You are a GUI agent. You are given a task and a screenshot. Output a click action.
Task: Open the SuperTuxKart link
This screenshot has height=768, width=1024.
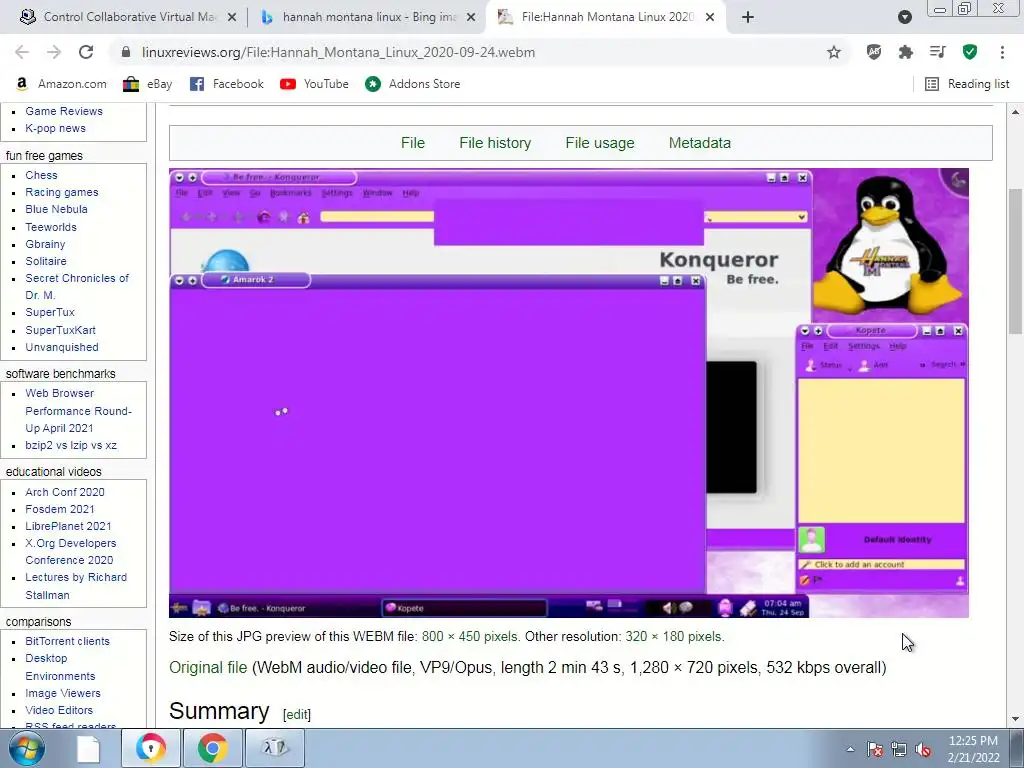[60, 330]
